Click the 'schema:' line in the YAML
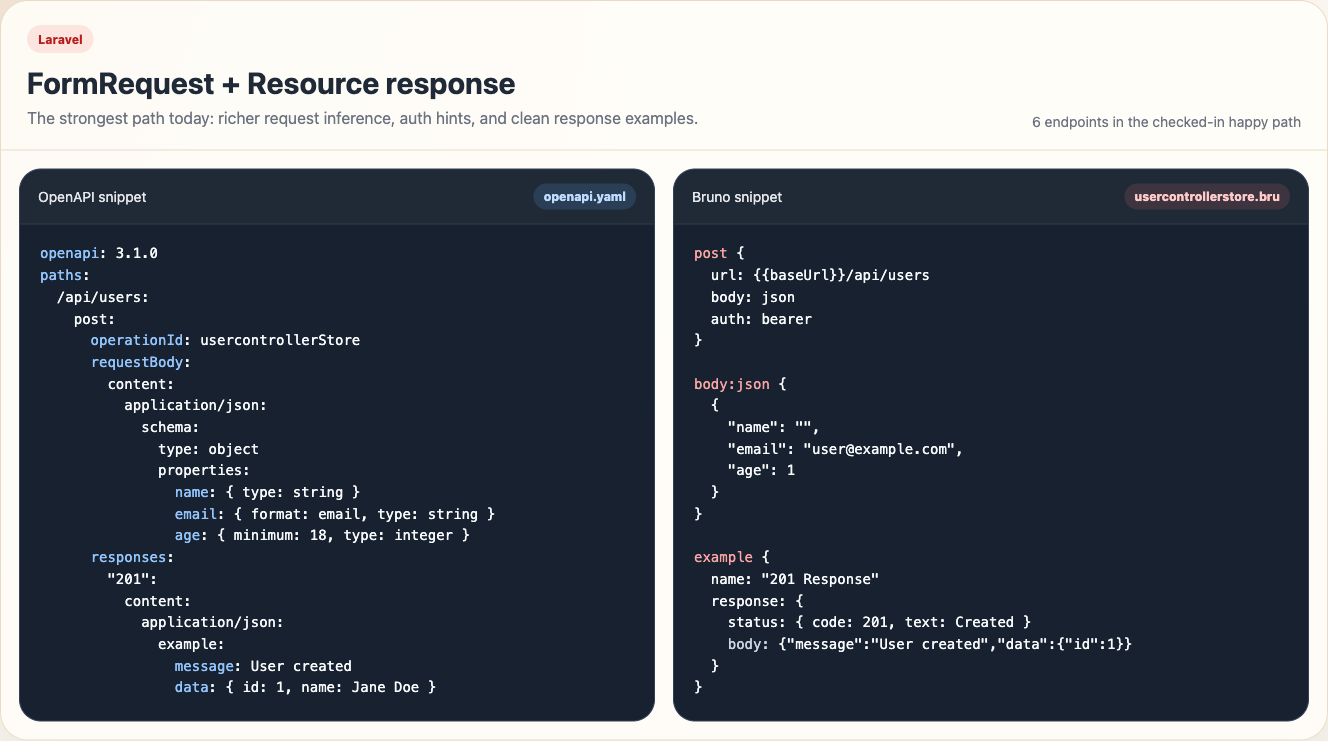 (x=170, y=427)
